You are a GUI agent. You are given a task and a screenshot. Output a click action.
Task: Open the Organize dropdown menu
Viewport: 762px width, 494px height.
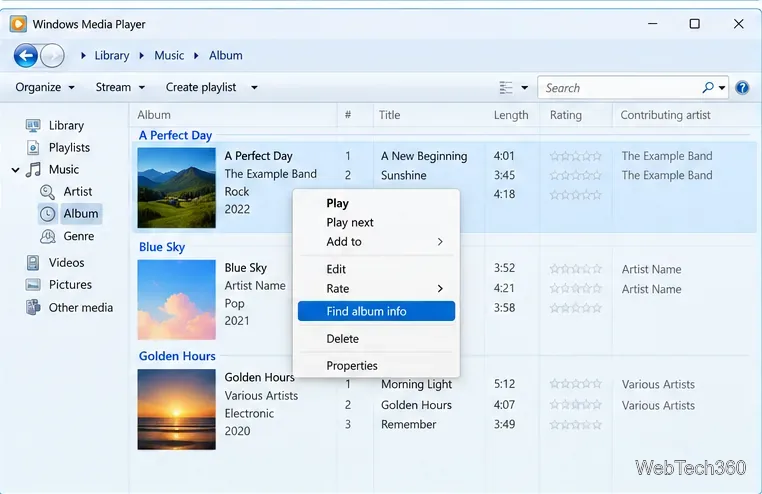tap(45, 87)
